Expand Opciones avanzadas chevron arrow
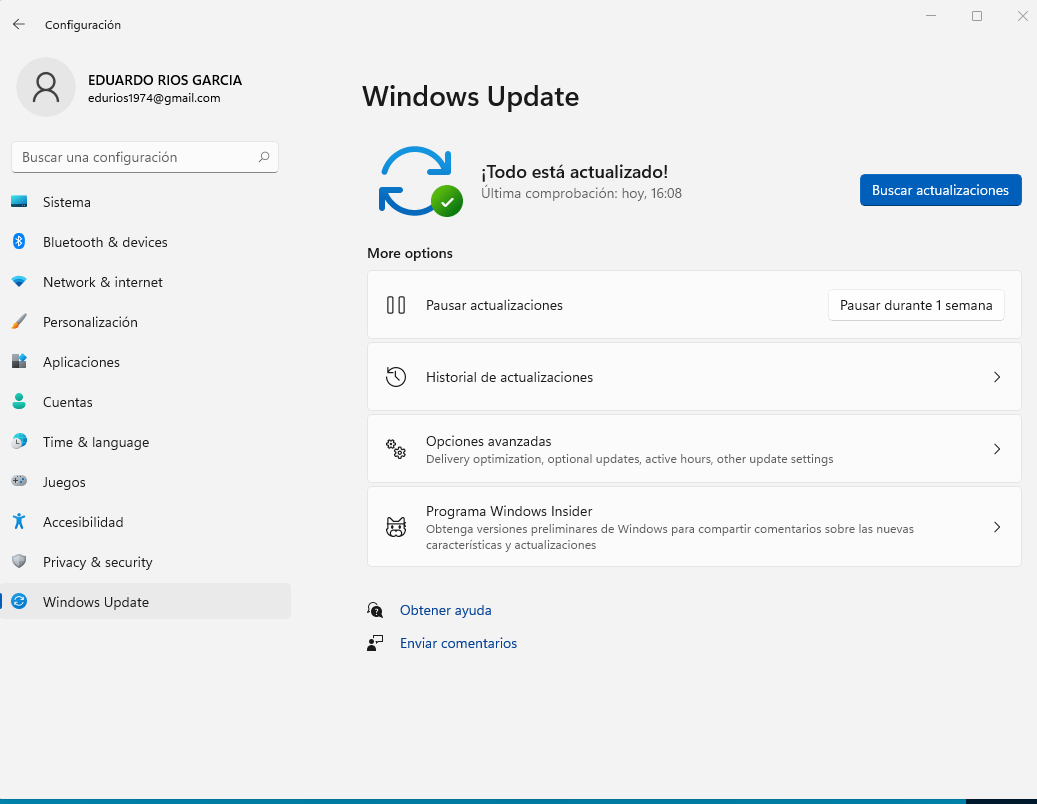The width and height of the screenshot is (1037, 804). coord(996,449)
